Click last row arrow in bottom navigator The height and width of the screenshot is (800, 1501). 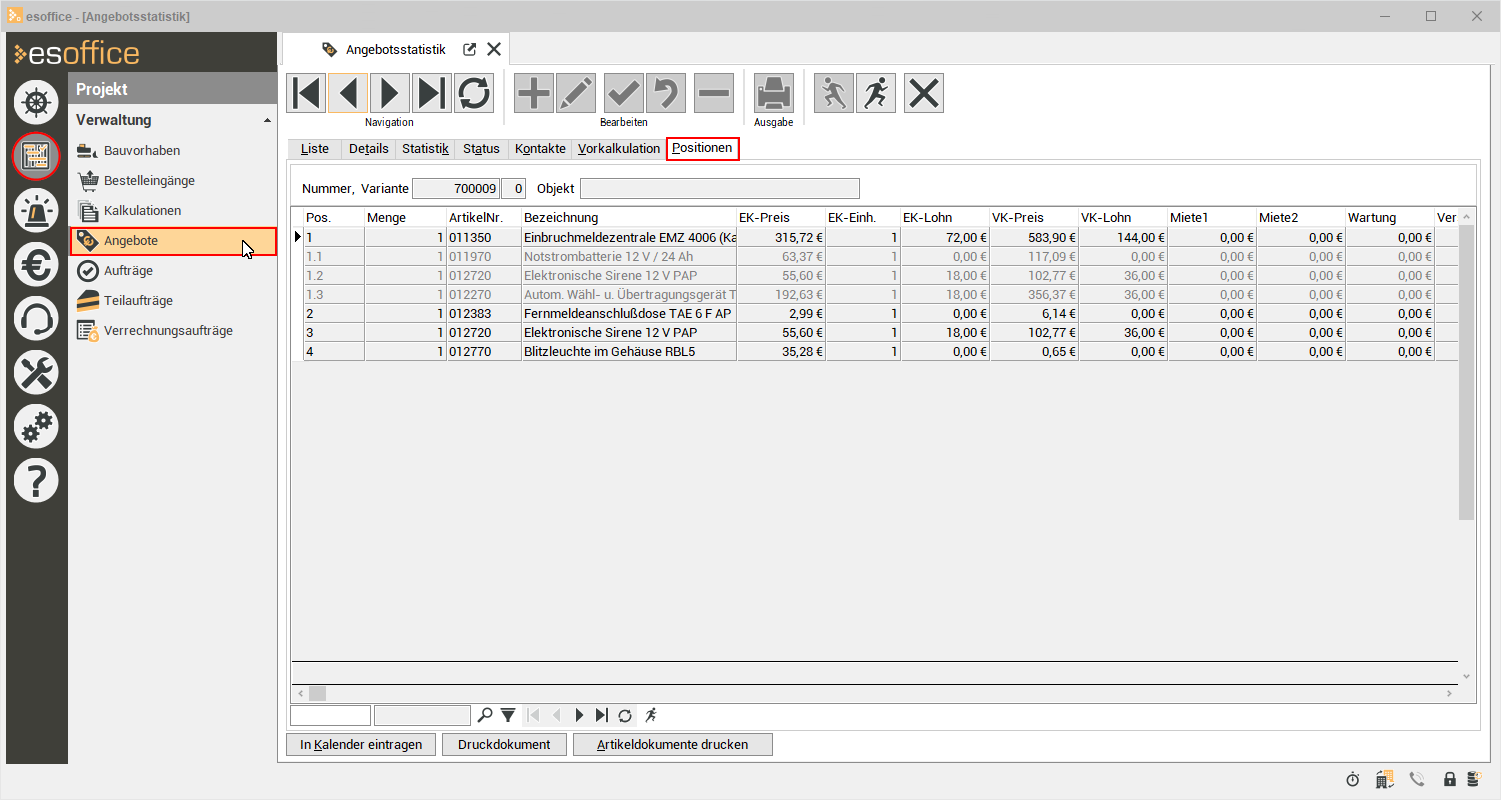tap(601, 715)
